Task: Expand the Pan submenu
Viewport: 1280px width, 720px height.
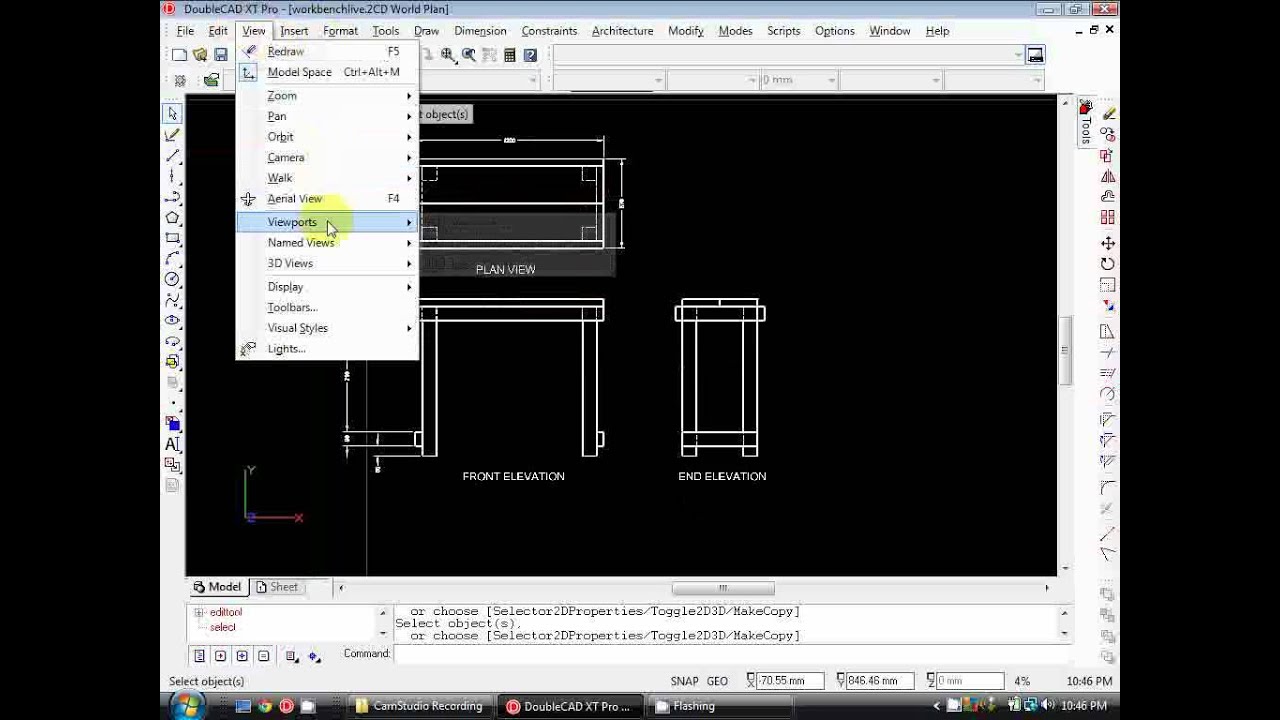Action: pyautogui.click(x=327, y=116)
